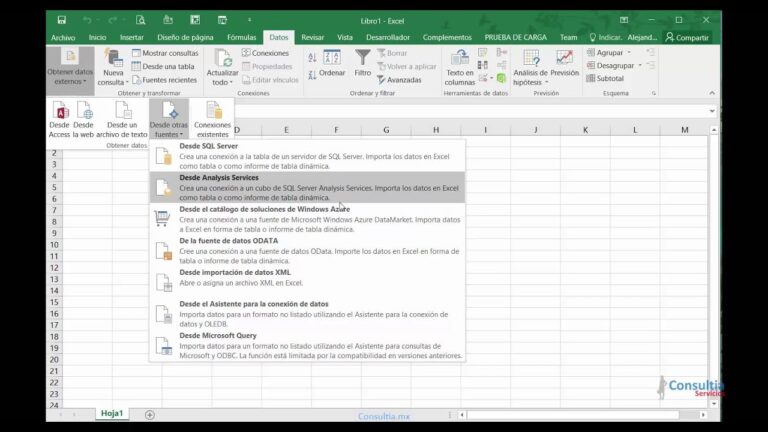
Task: Click the Redo arrow icon
Action: coord(112,20)
